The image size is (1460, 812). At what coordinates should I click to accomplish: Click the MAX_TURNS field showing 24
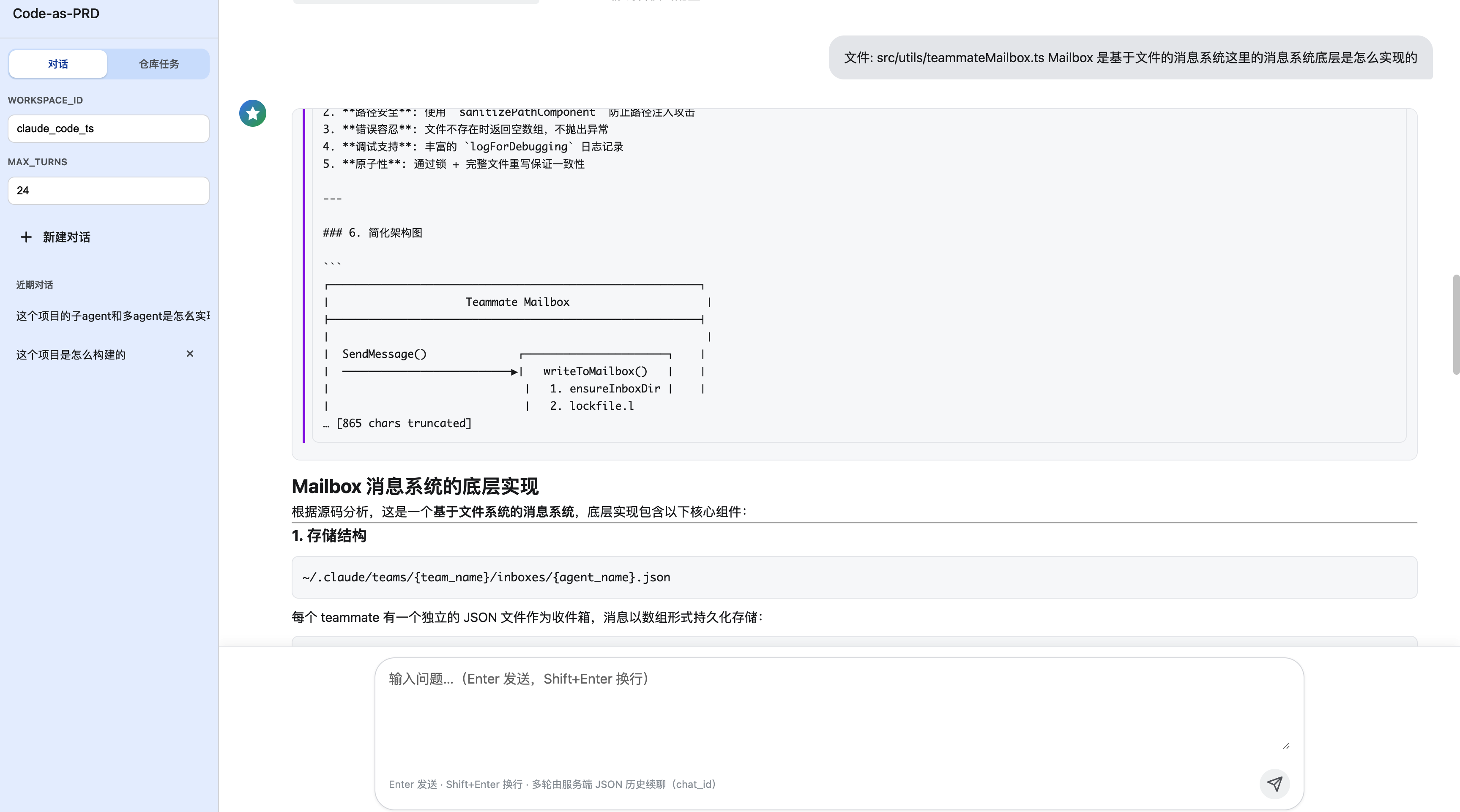coord(108,191)
